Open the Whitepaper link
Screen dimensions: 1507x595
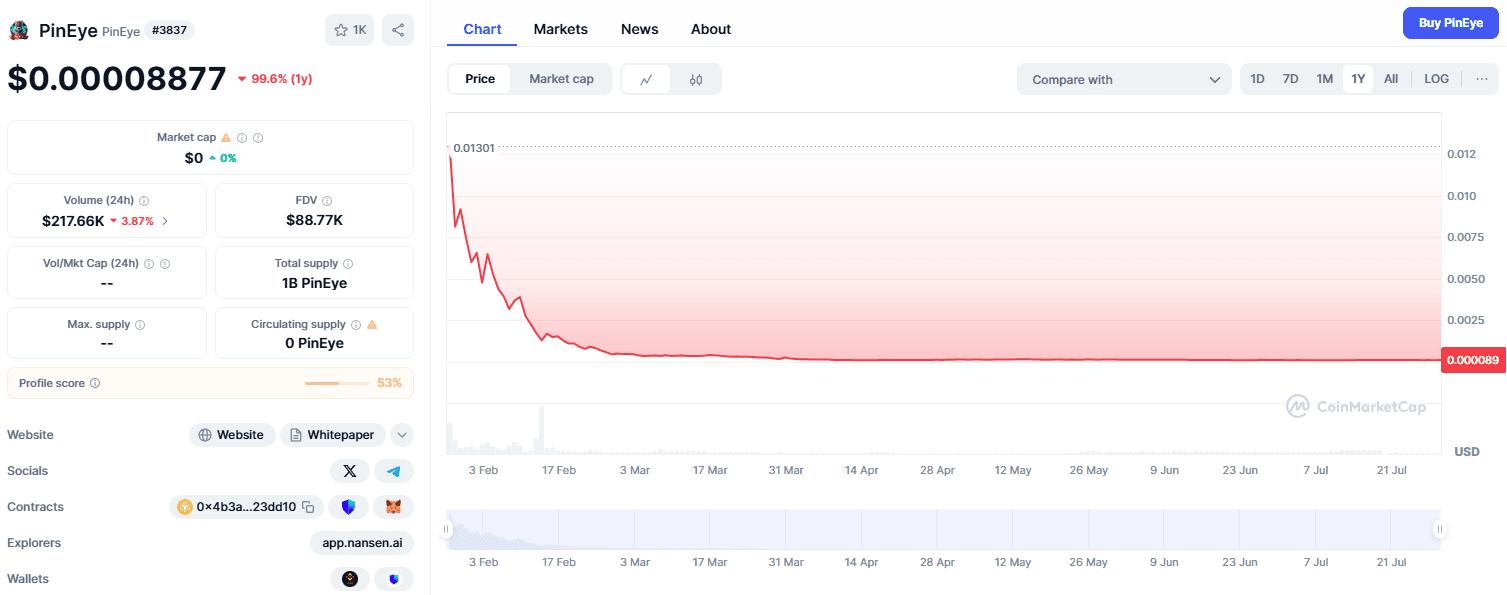point(333,435)
